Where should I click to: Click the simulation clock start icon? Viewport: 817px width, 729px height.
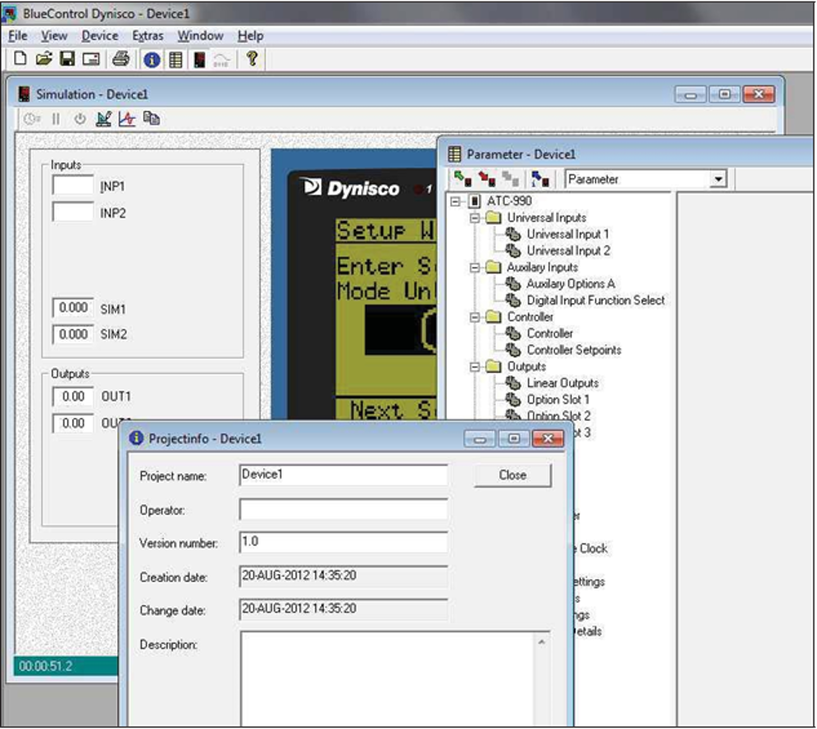tap(32, 119)
